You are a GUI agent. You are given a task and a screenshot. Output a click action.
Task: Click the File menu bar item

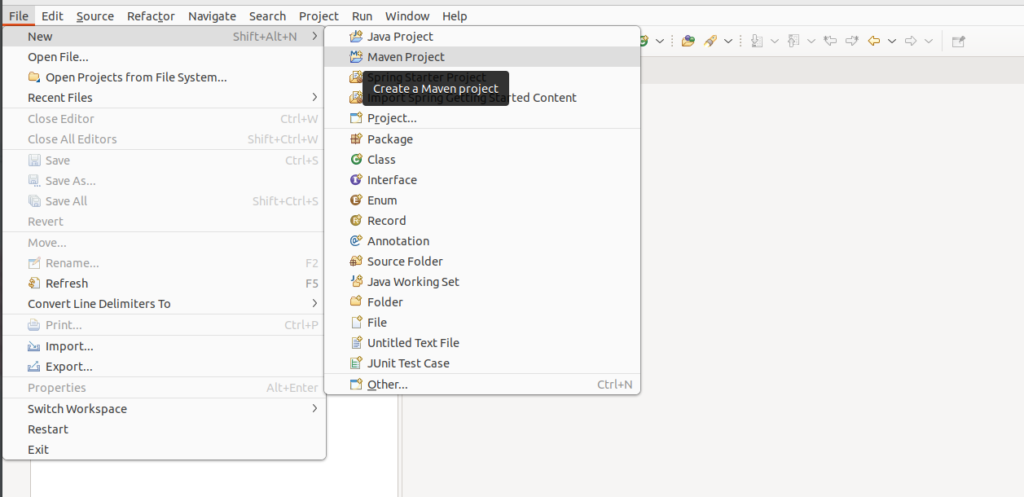point(18,16)
